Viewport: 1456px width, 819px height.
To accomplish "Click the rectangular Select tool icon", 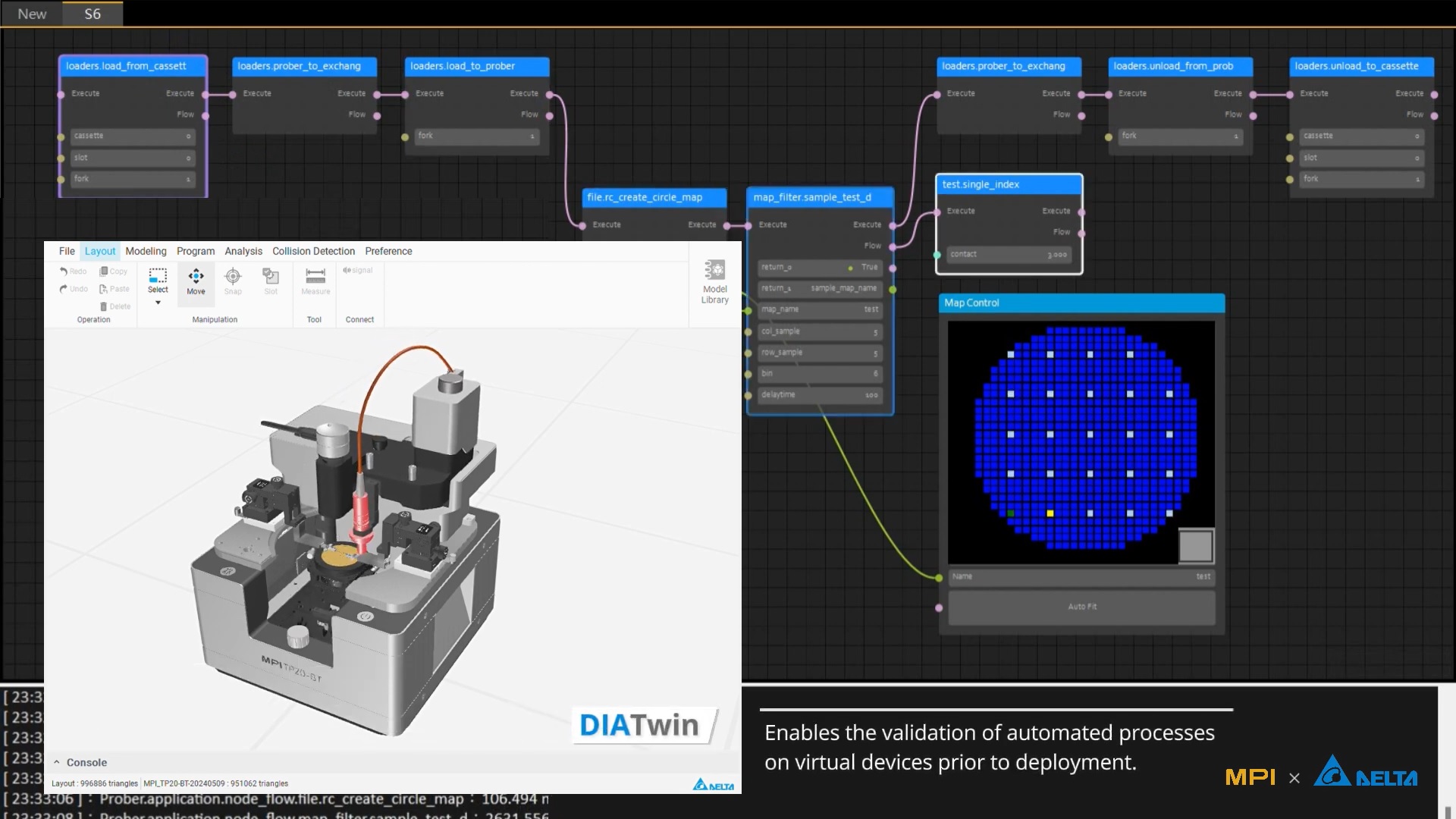I will click(158, 276).
